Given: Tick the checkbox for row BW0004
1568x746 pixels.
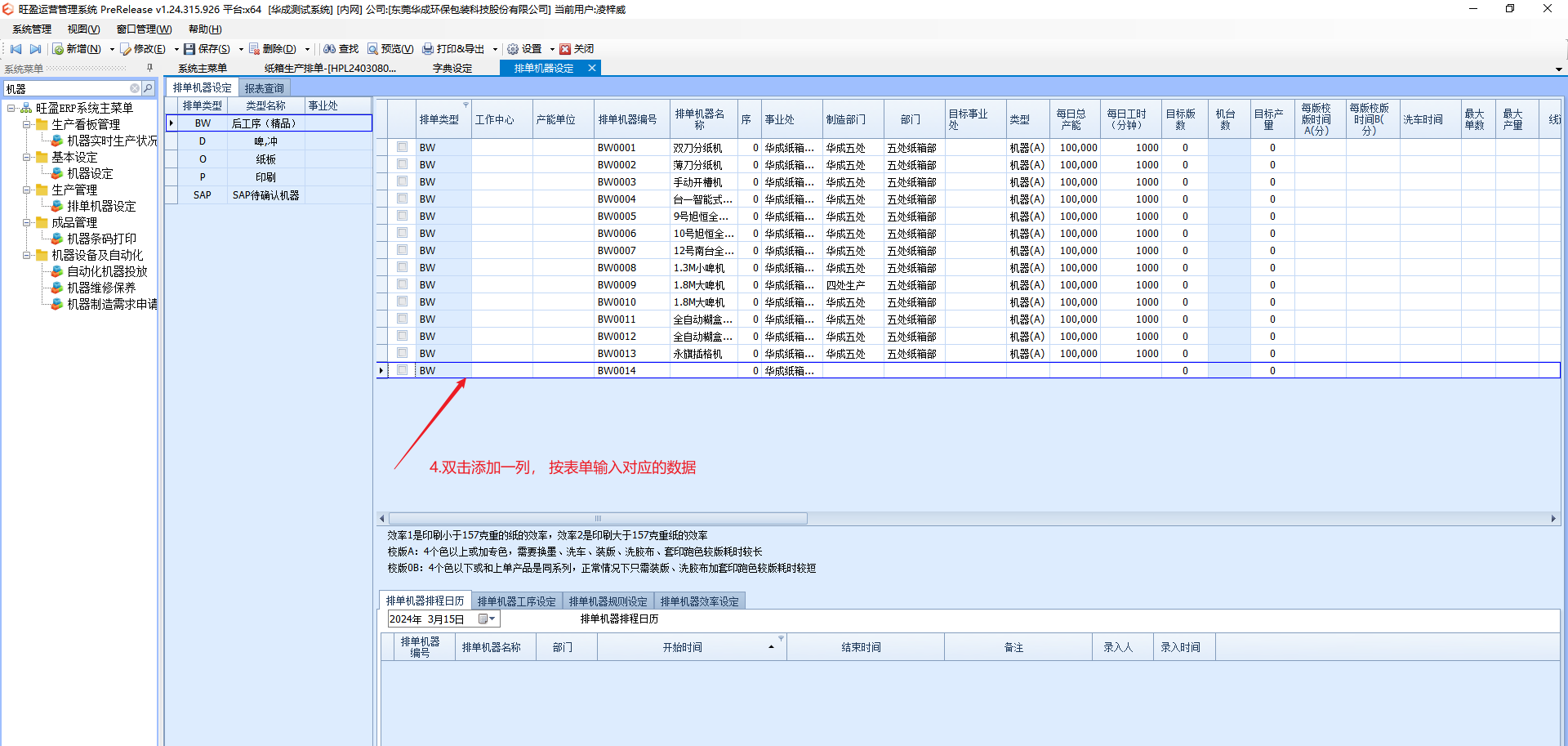Looking at the screenshot, I should (402, 199).
